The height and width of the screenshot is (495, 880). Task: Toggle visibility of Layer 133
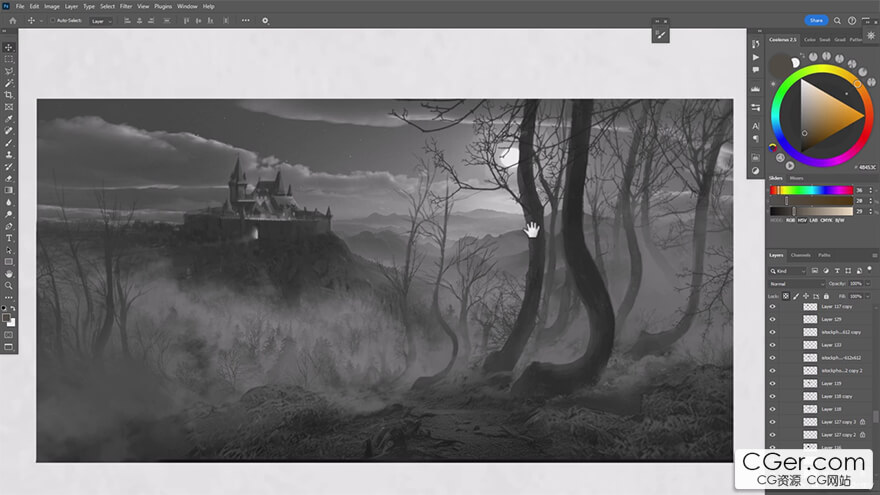coord(772,345)
